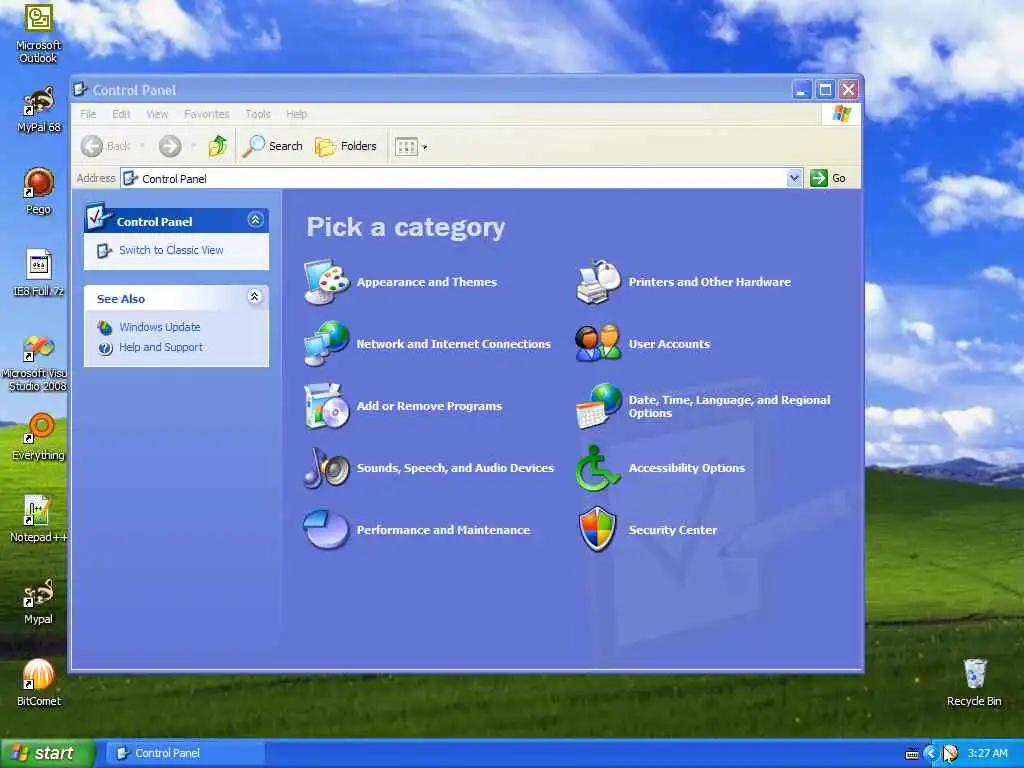Select the BitComet desktop shortcut
The width and height of the screenshot is (1024, 768).
38,683
